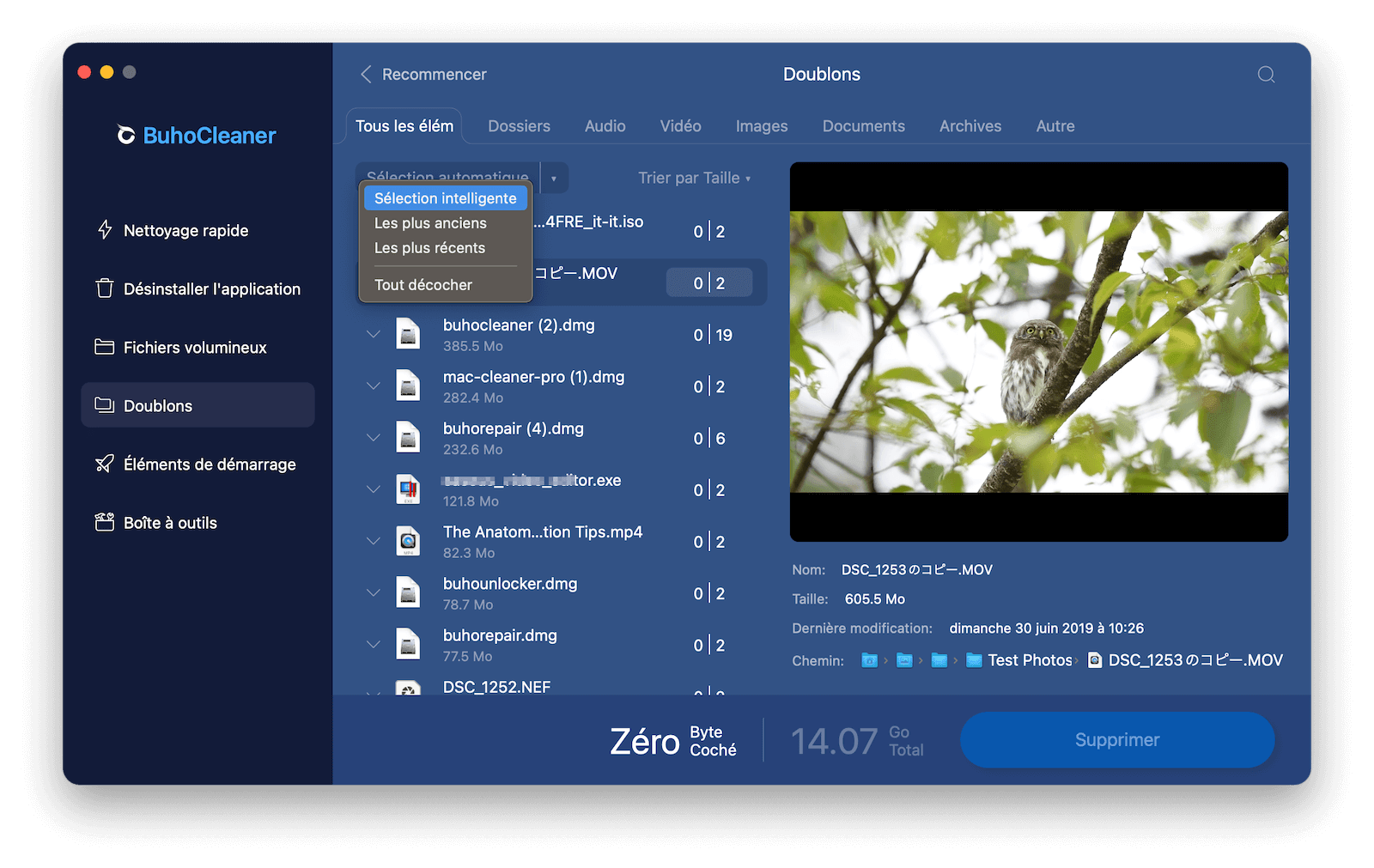The image size is (1374, 868).
Task: Choose Tout décocher option
Action: [423, 285]
